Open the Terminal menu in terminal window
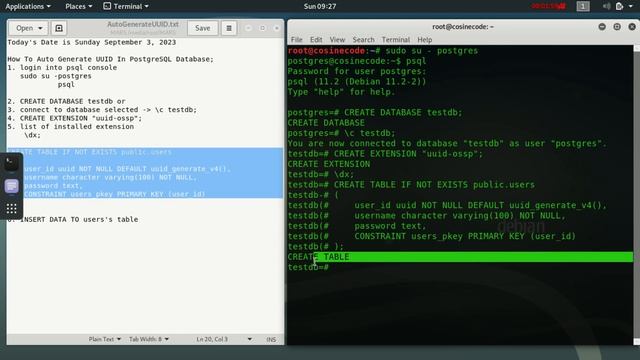 pyautogui.click(x=396, y=40)
